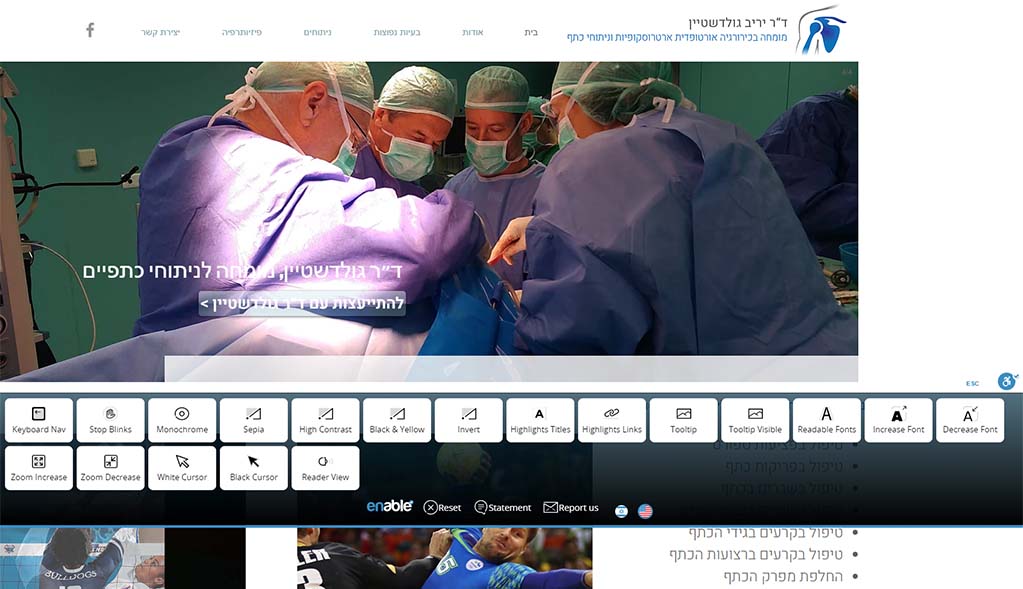Switch language to Hebrew via Israel flag
This screenshot has width=1023, height=589.
click(622, 511)
